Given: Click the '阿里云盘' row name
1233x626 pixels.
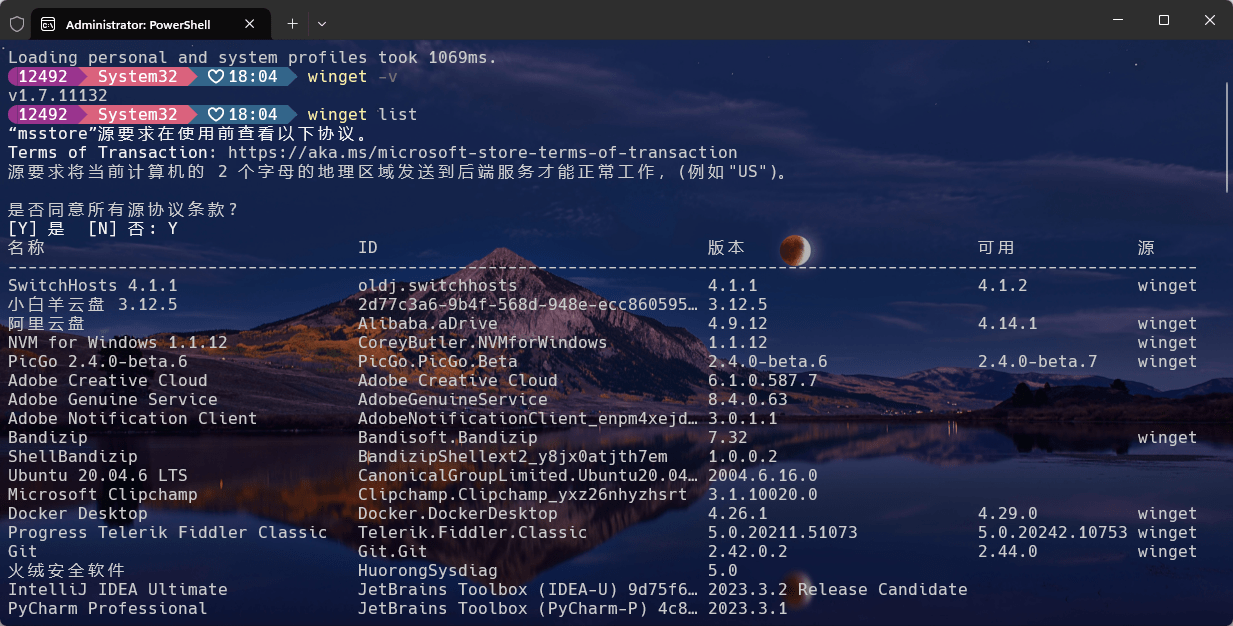Looking at the screenshot, I should [46, 324].
